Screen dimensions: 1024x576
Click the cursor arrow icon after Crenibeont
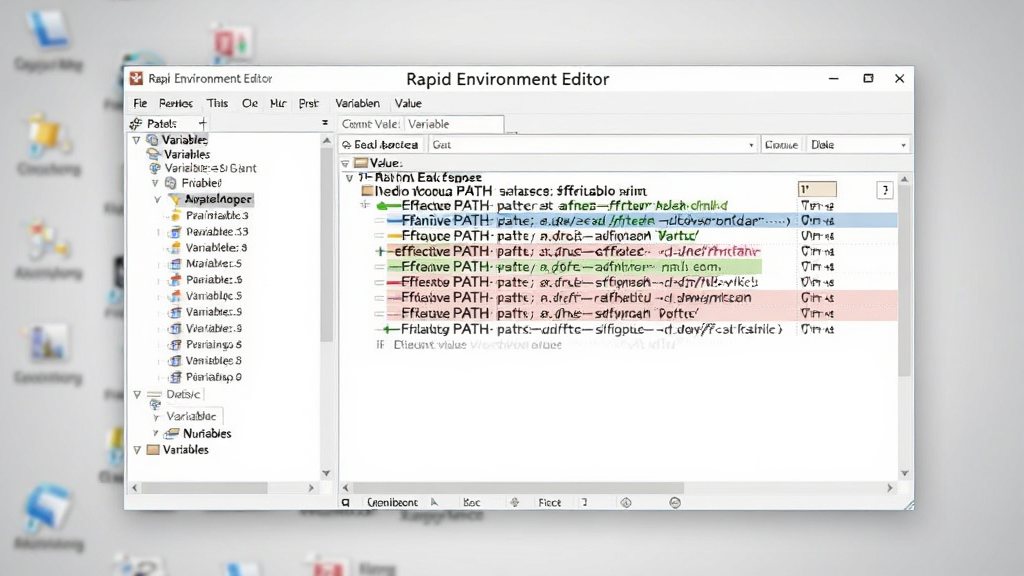click(x=434, y=502)
